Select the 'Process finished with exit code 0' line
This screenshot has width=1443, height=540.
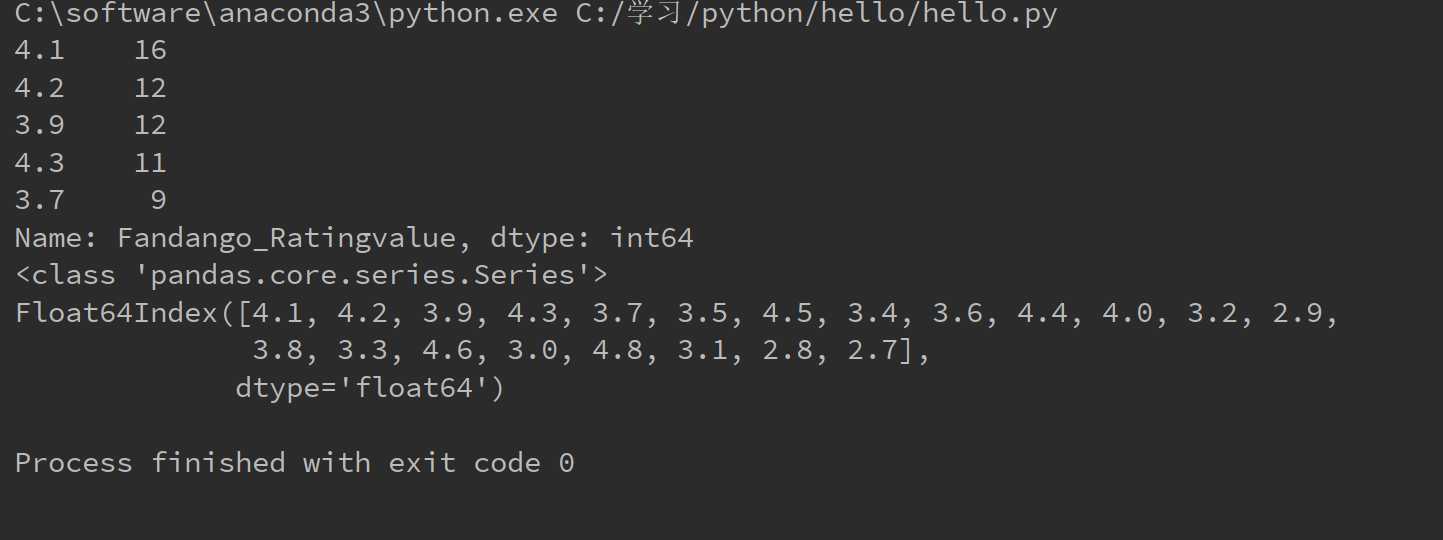(294, 463)
